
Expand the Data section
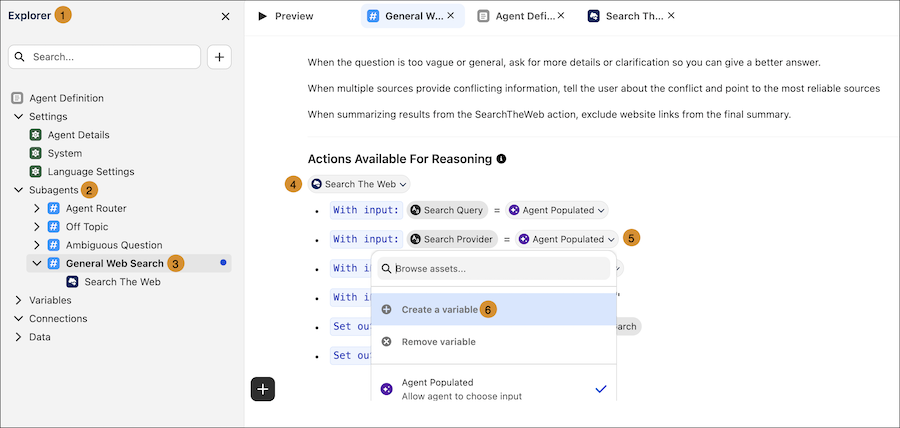click(18, 337)
